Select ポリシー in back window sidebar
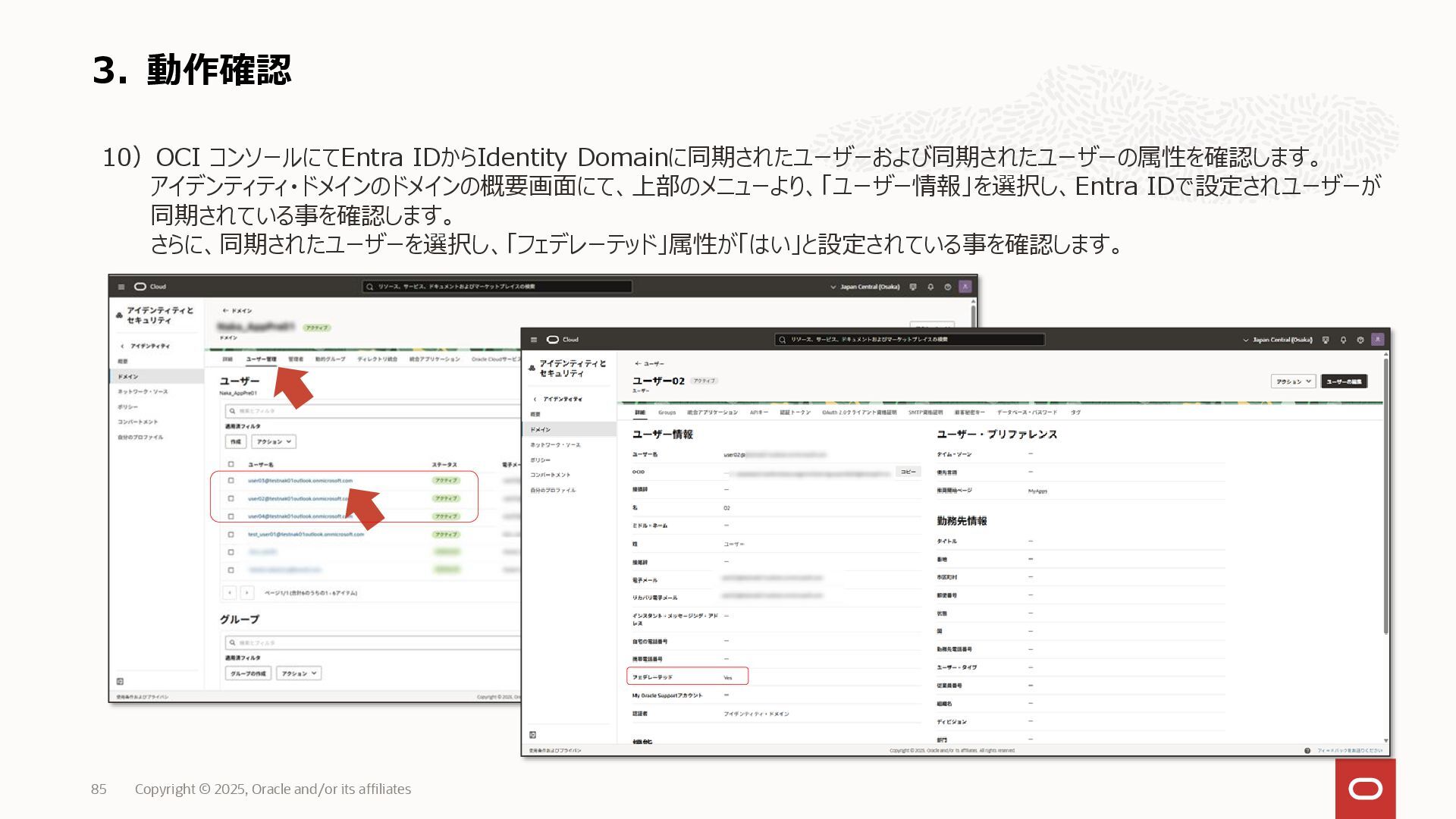The image size is (1456, 819). tap(127, 407)
